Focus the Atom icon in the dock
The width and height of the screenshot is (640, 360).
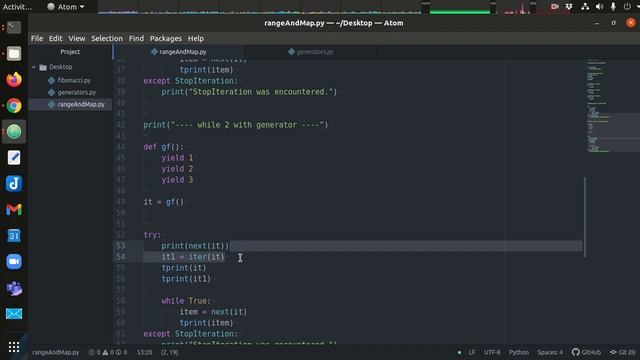(14, 131)
